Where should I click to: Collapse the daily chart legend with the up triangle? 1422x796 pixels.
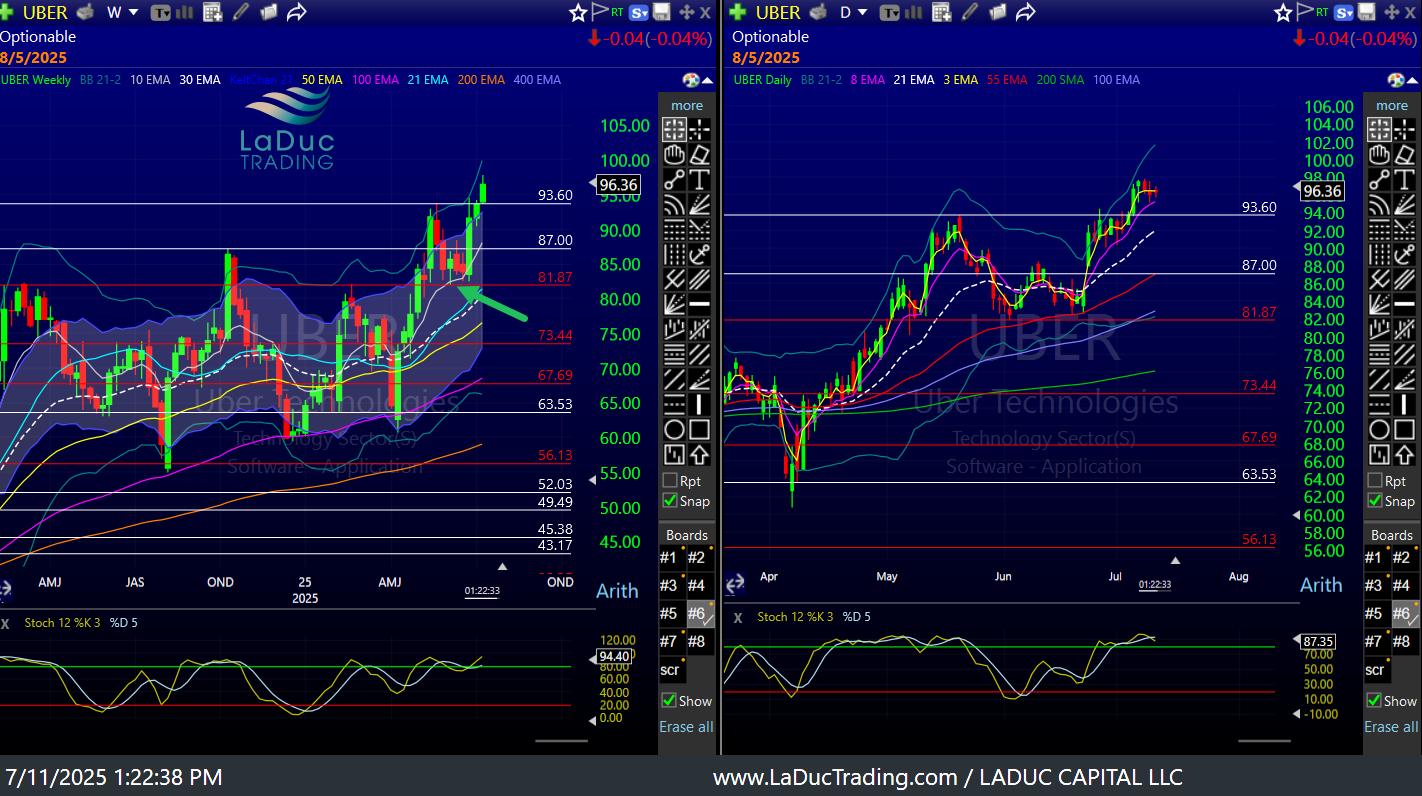pyautogui.click(x=1413, y=80)
